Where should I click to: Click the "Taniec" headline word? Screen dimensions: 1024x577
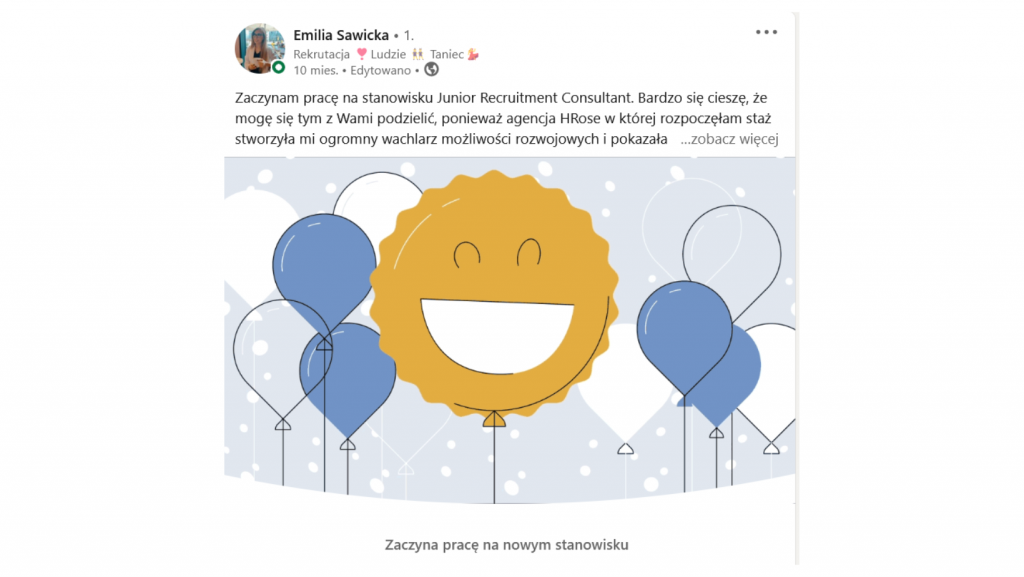click(x=447, y=54)
